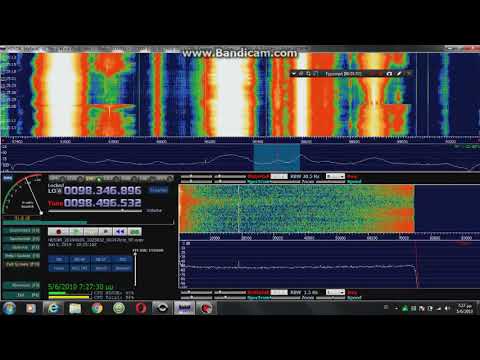The width and height of the screenshot is (480, 360).
Task: Open the Bandicam bar dropdown arrow
Action: (294, 74)
